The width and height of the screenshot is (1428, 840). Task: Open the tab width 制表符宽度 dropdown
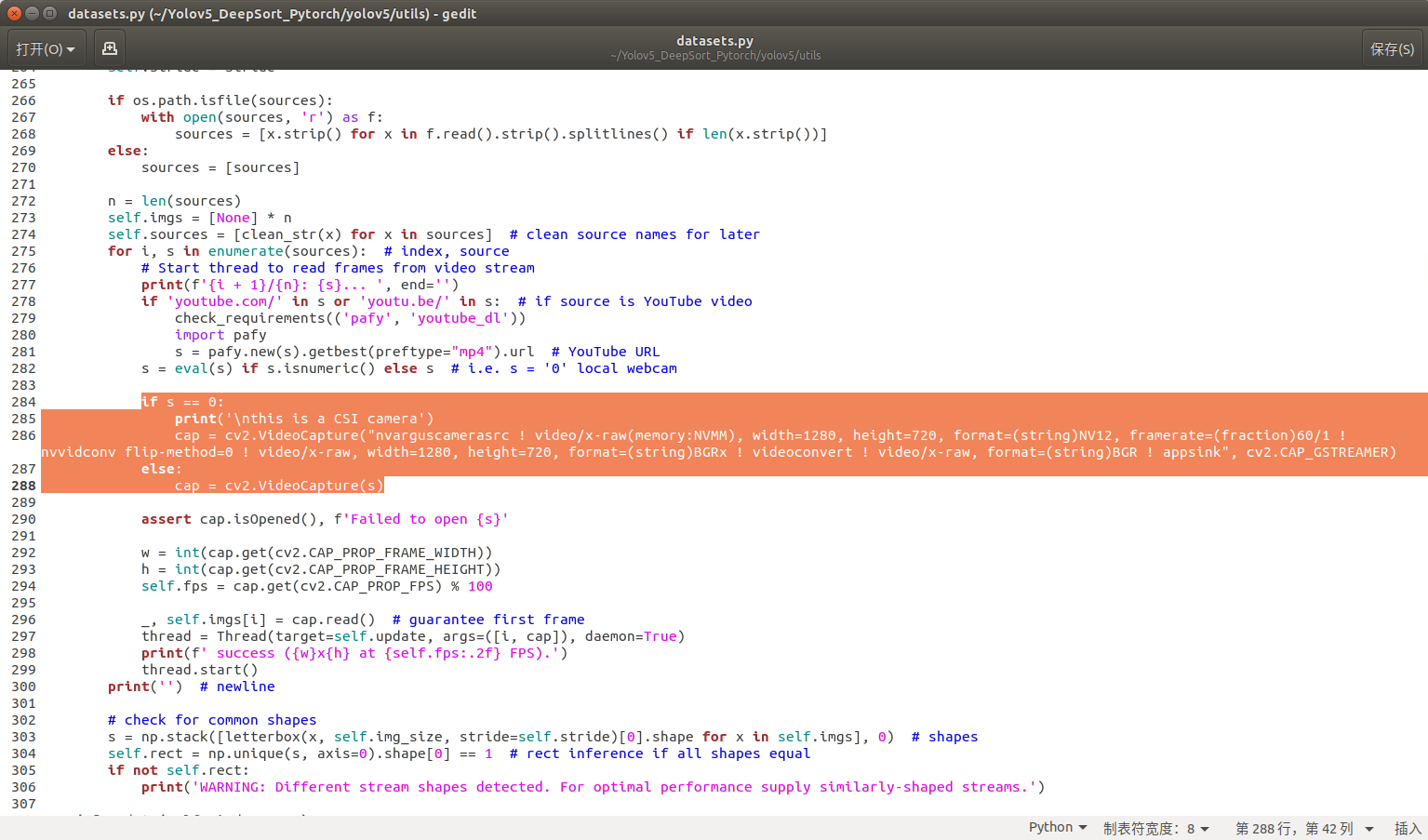coord(1156,828)
